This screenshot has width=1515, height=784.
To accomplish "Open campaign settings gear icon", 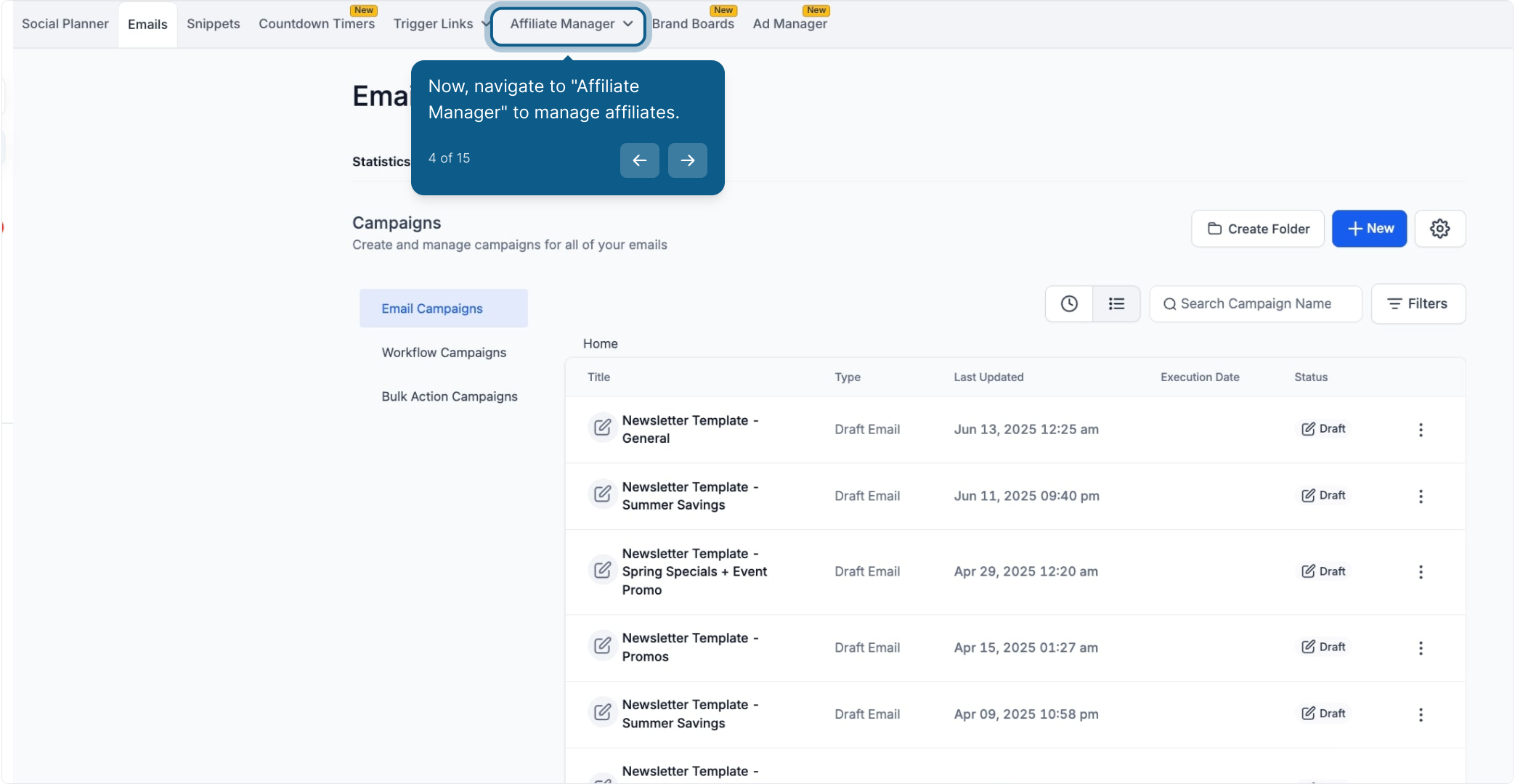I will tap(1440, 229).
